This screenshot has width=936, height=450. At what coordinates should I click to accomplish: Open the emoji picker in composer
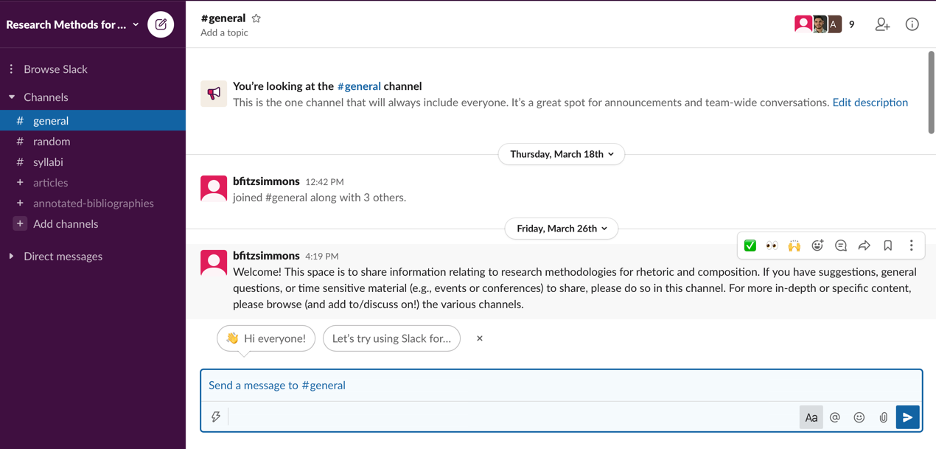pos(859,417)
